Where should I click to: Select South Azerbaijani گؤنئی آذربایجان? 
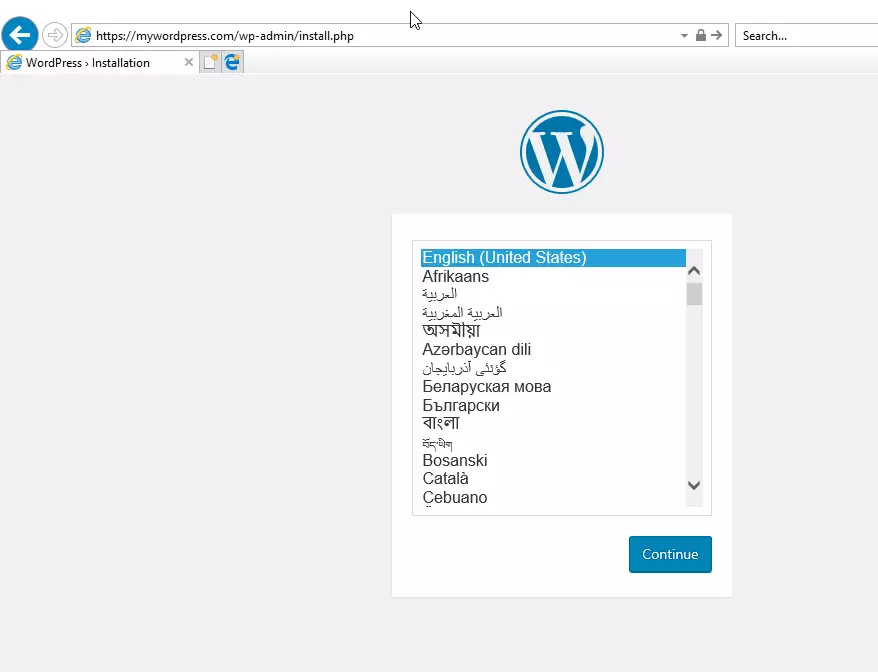pyautogui.click(x=553, y=368)
